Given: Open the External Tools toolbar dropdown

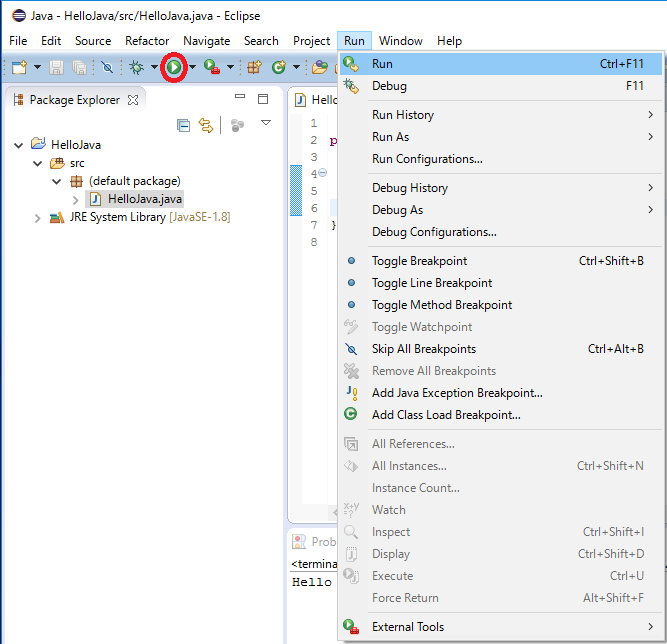Looking at the screenshot, I should [230, 67].
